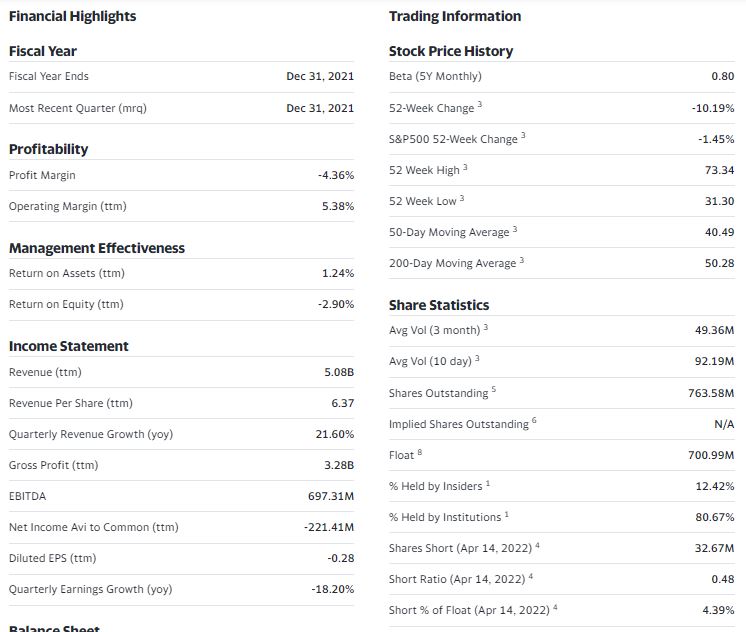Click the Float footnote 8 superscript
The height and width of the screenshot is (632, 746).
(420, 452)
